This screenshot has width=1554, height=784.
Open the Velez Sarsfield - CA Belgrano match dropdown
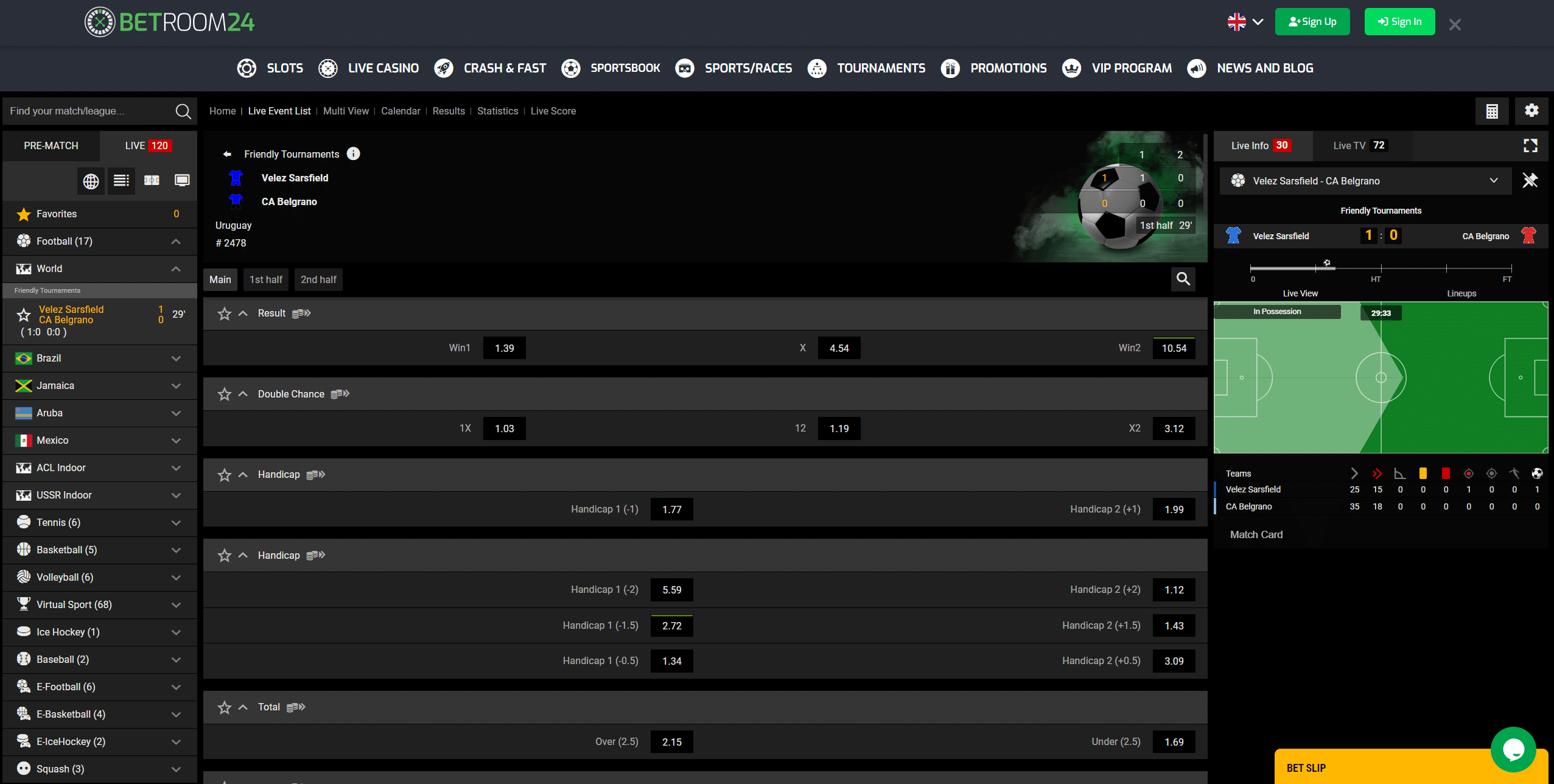1494,181
